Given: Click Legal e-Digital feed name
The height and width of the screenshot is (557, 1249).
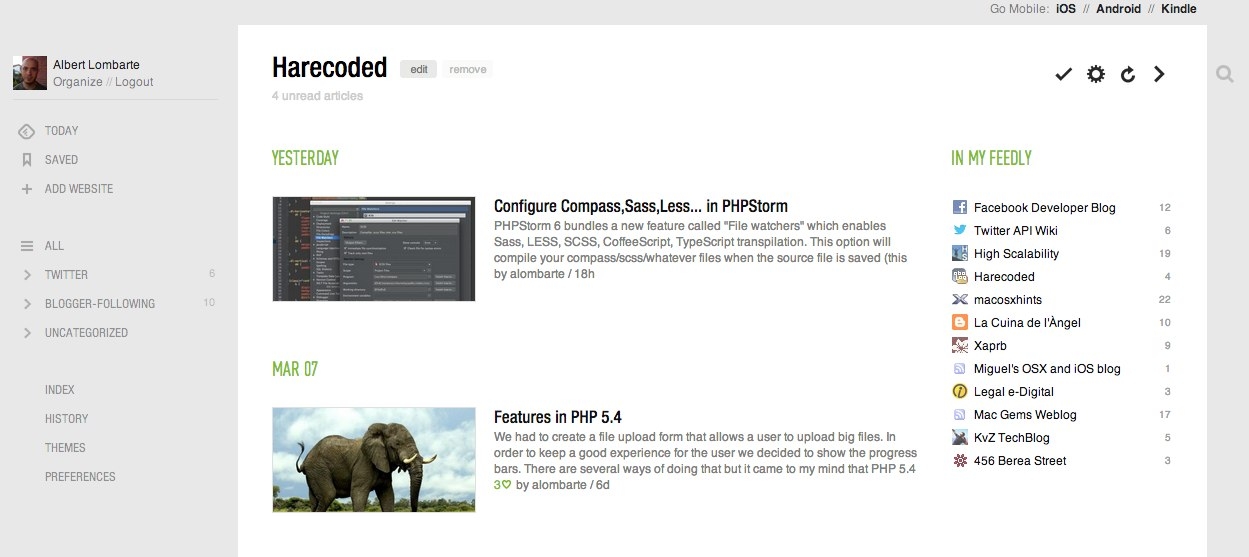Looking at the screenshot, I should pyautogui.click(x=1014, y=392).
